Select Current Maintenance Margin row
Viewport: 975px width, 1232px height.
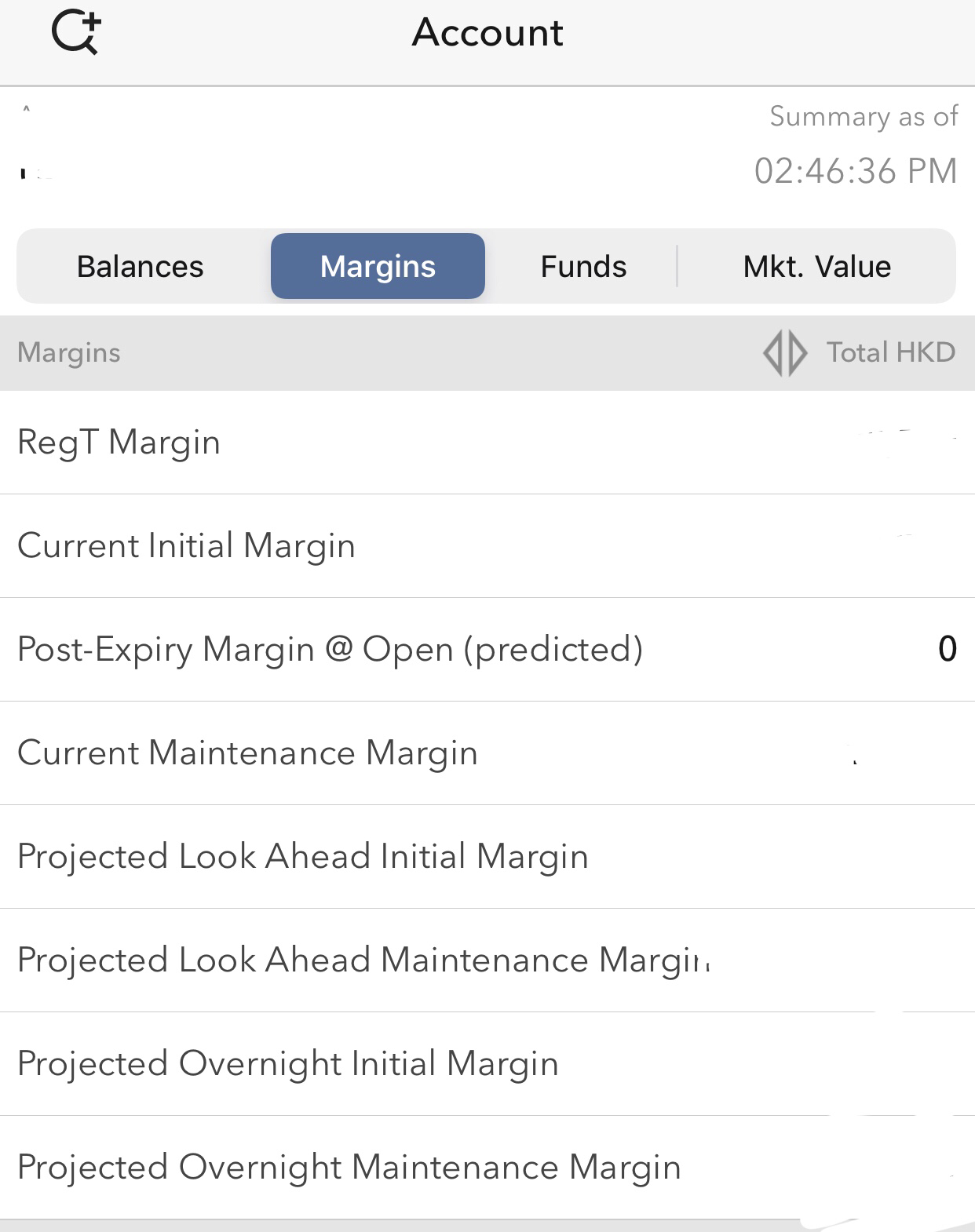pyautogui.click(x=487, y=753)
